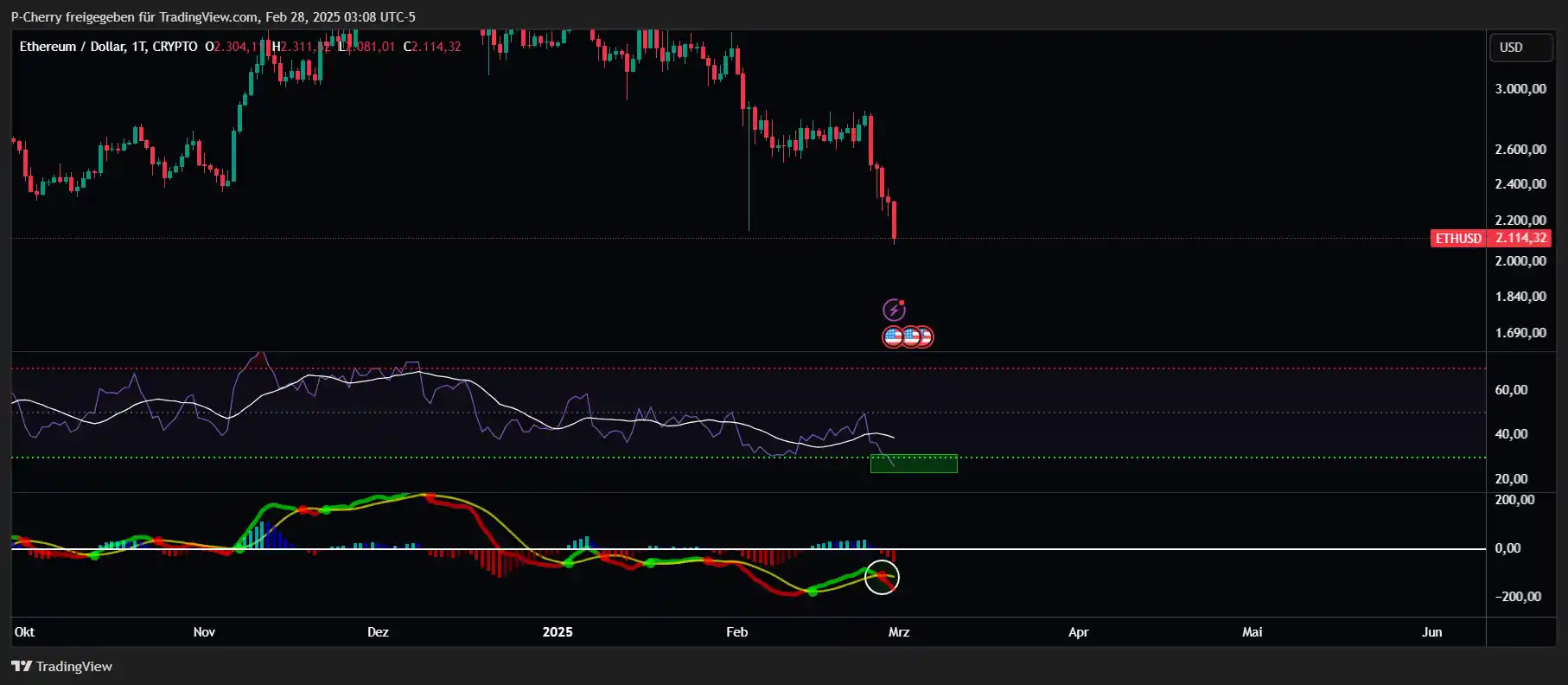Click the 2.600,00 price axis label
Image resolution: width=1568 pixels, height=685 pixels.
coord(1520,150)
